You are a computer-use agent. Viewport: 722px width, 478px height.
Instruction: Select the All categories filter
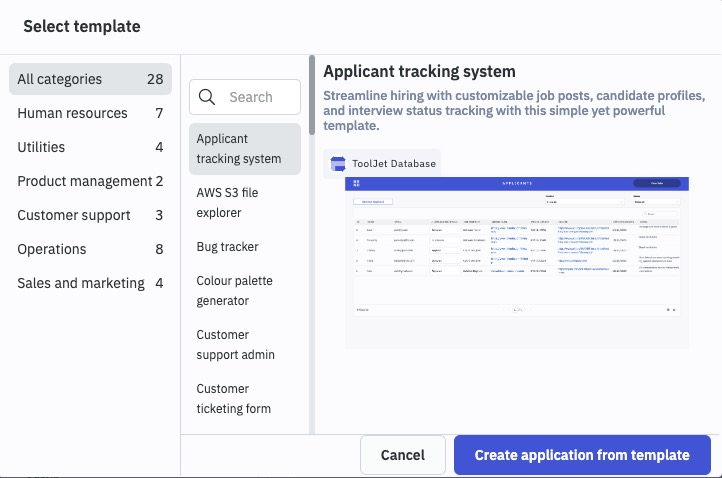click(90, 79)
